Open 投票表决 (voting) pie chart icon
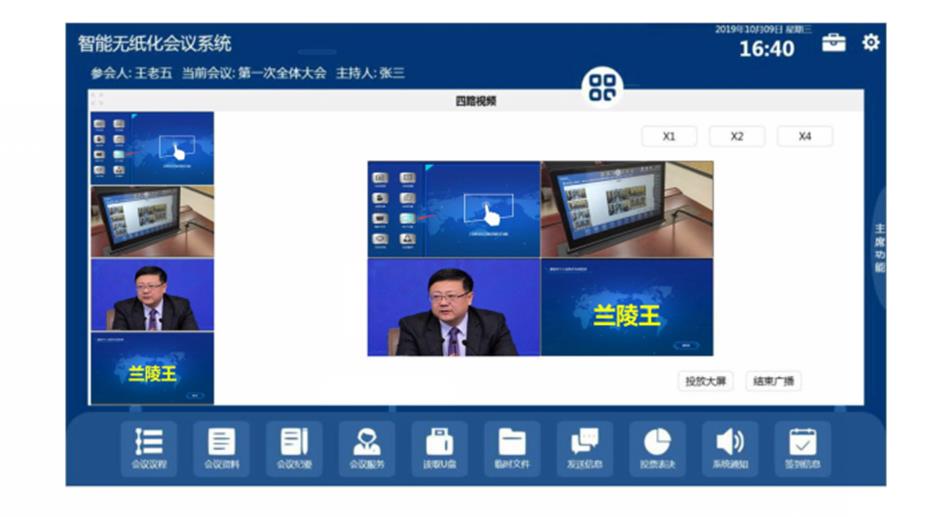 (x=657, y=447)
